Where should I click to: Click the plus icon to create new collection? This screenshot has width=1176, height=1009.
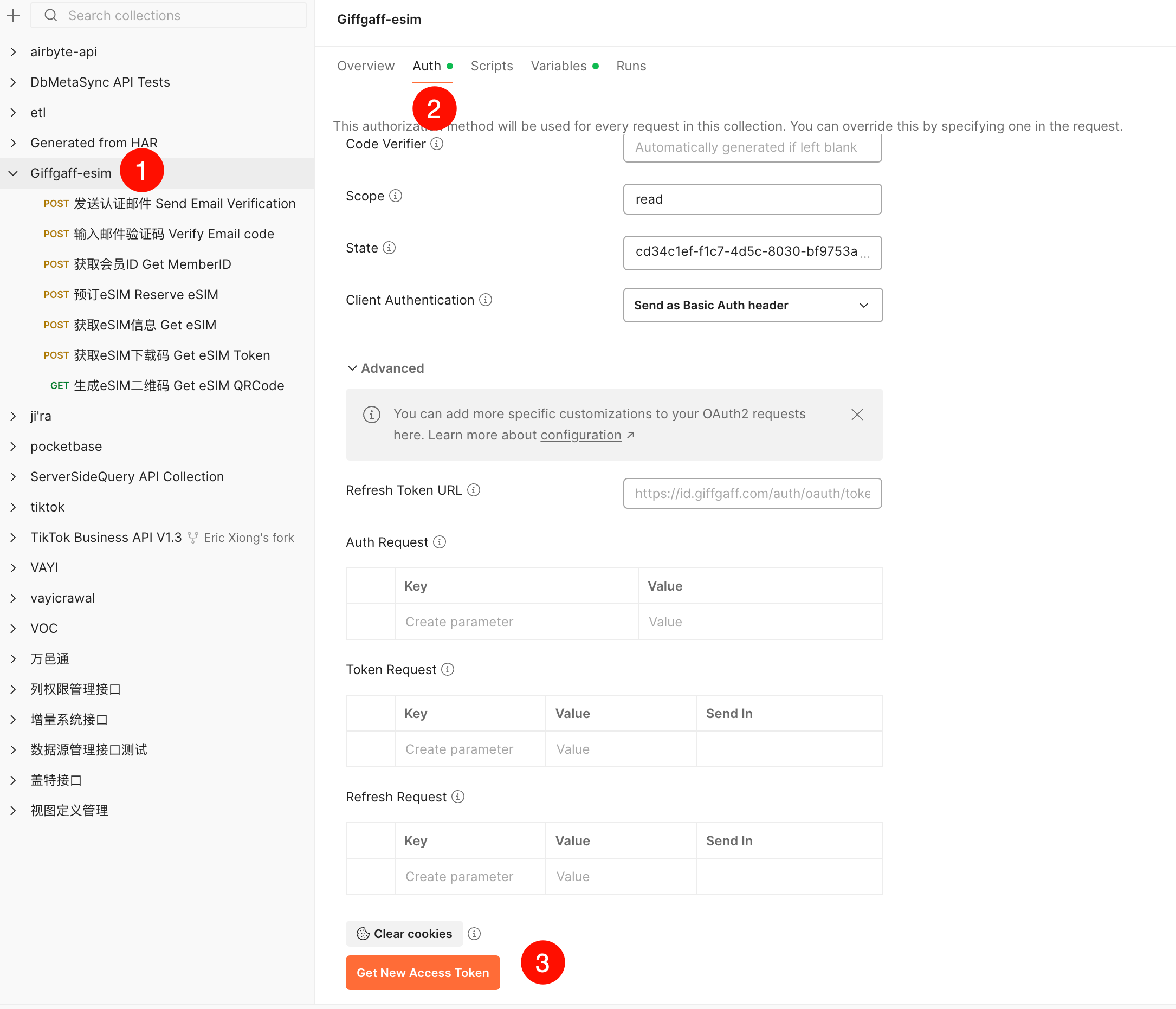pyautogui.click(x=13, y=15)
